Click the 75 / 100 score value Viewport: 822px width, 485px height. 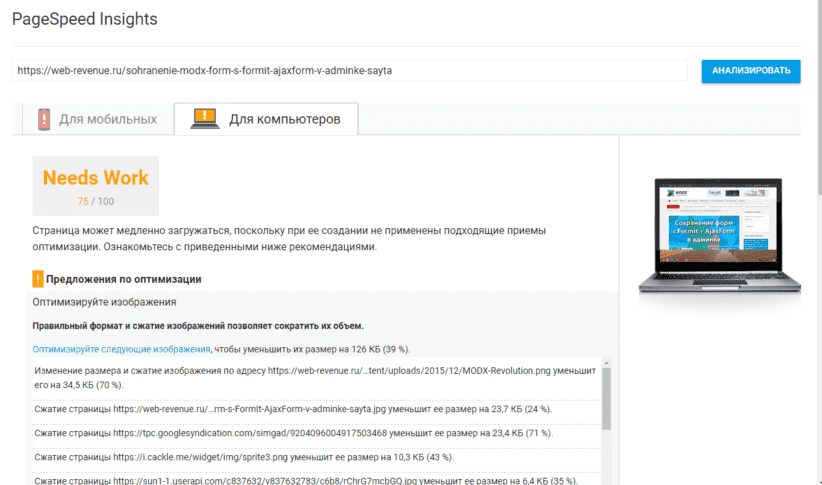click(x=95, y=201)
